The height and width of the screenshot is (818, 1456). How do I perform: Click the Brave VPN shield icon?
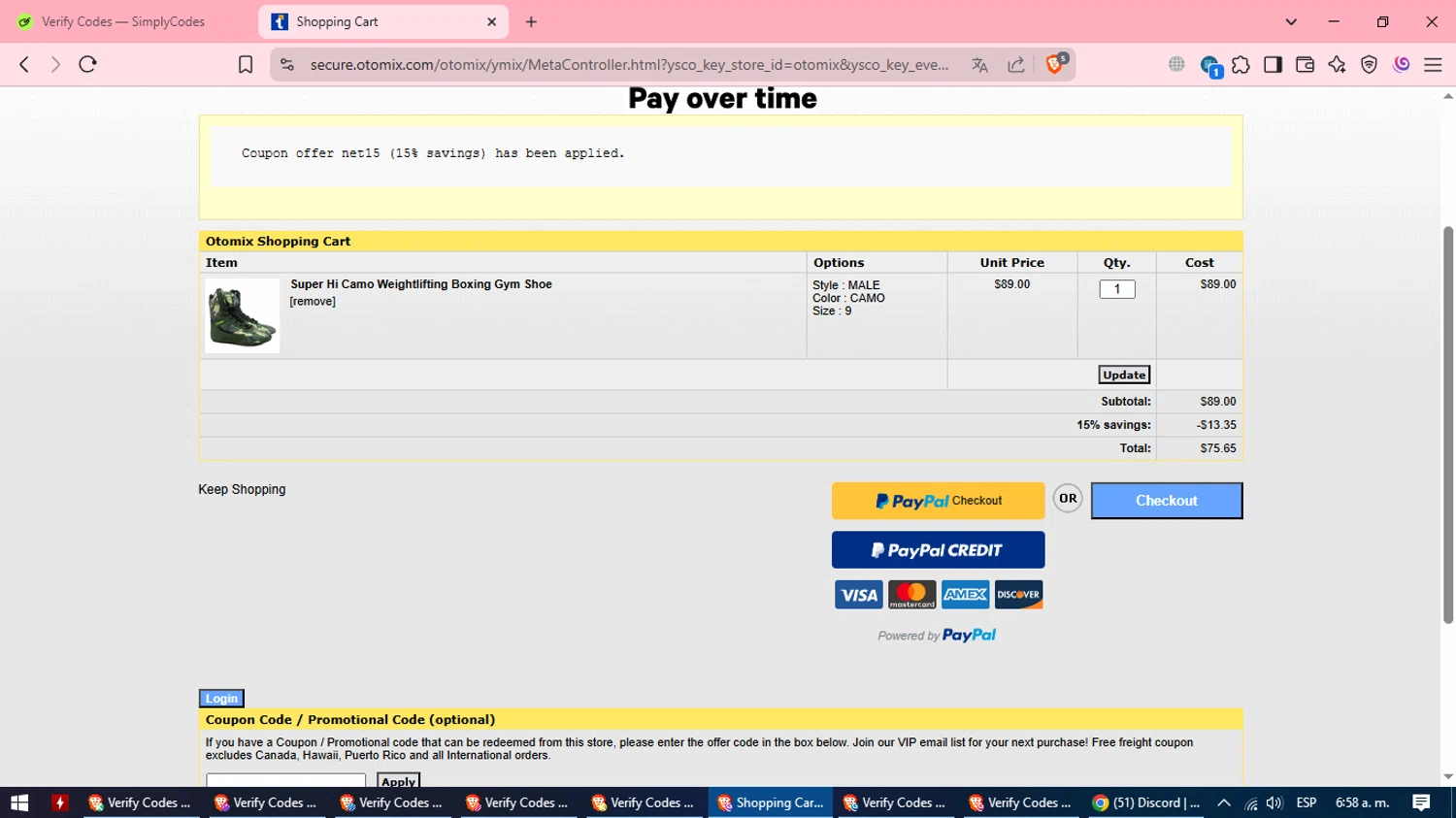pyautogui.click(x=1369, y=65)
